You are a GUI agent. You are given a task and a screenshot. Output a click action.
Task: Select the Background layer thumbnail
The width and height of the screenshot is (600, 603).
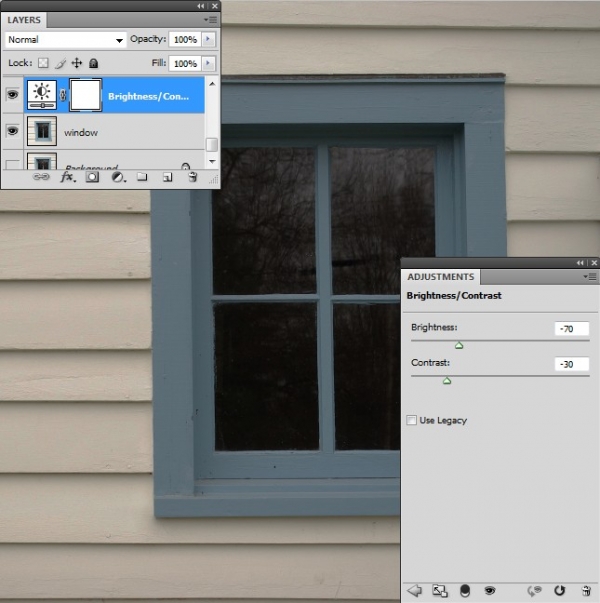click(x=42, y=161)
